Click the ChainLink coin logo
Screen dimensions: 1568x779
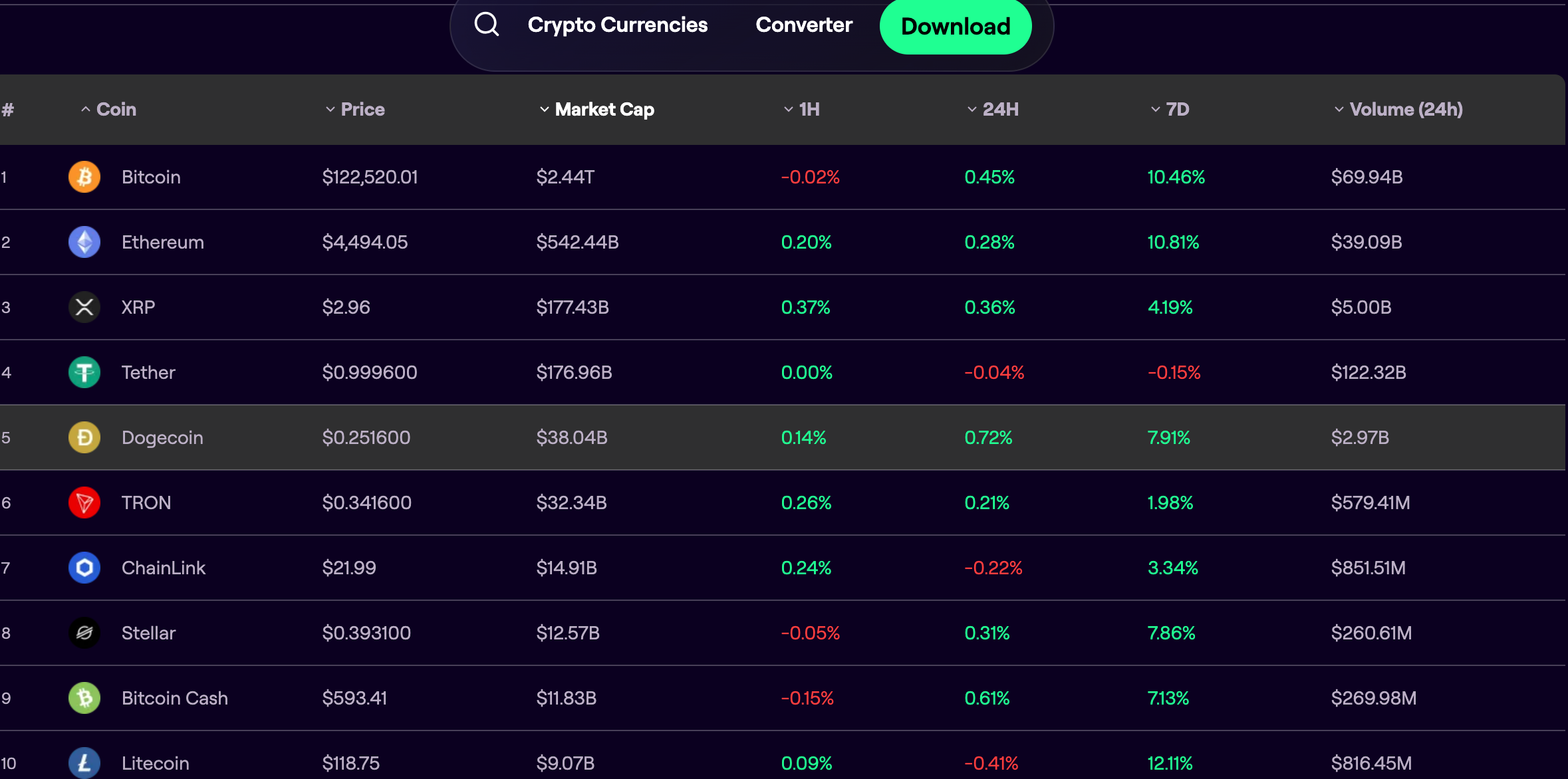[x=84, y=568]
